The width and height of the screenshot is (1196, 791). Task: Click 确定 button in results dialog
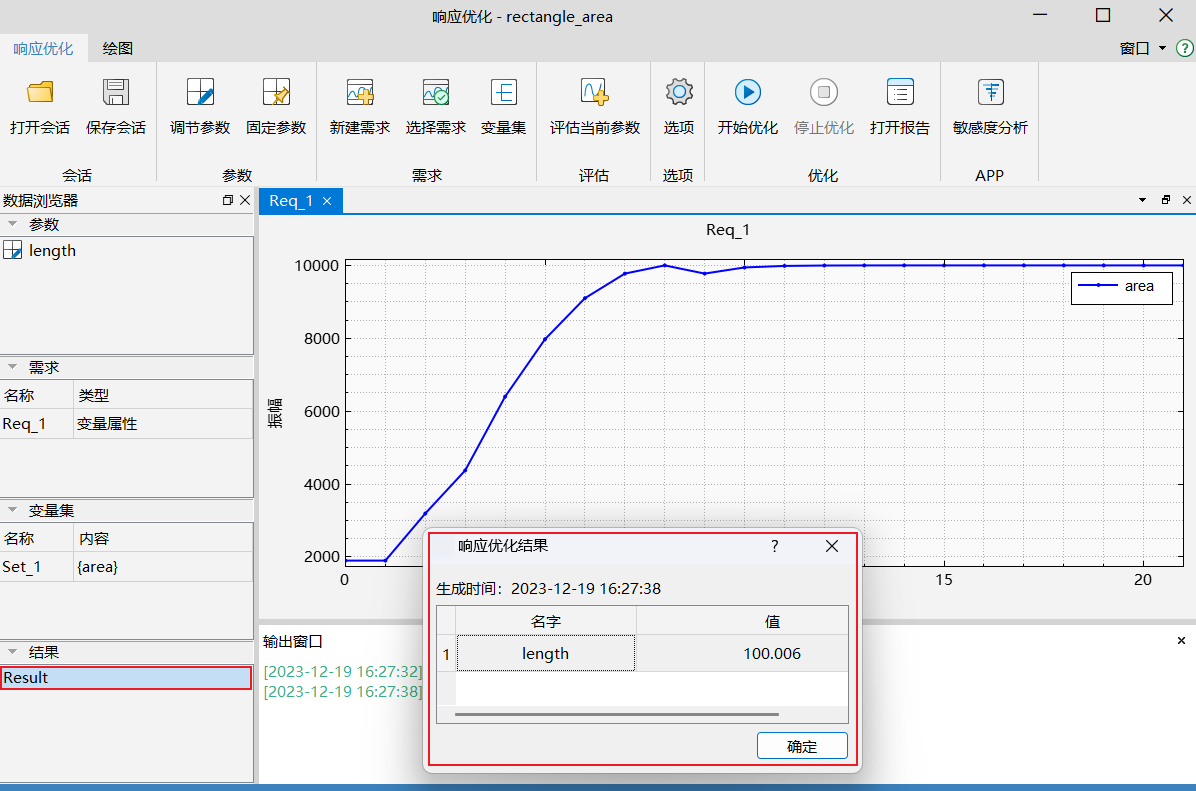pos(802,746)
